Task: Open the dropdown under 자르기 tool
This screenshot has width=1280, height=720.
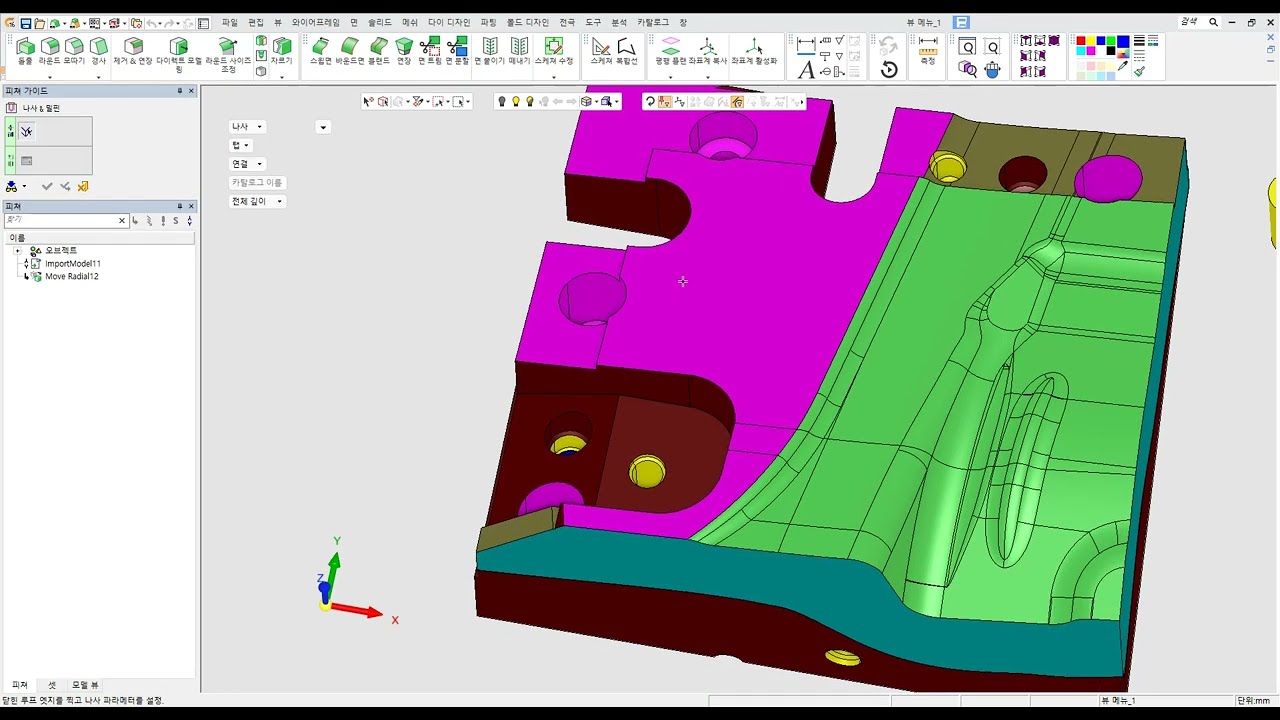Action: 282,77
